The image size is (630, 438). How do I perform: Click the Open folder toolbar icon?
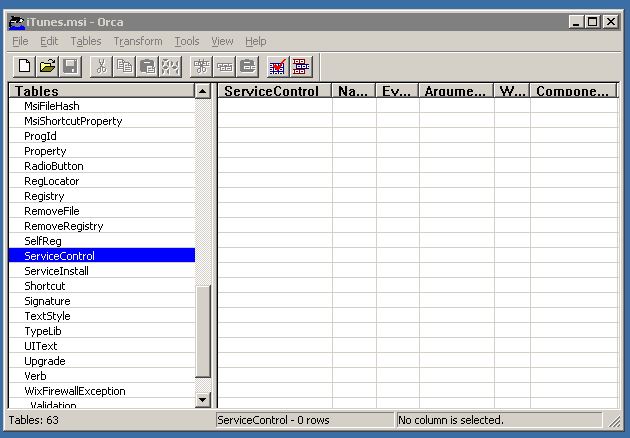pos(47,66)
